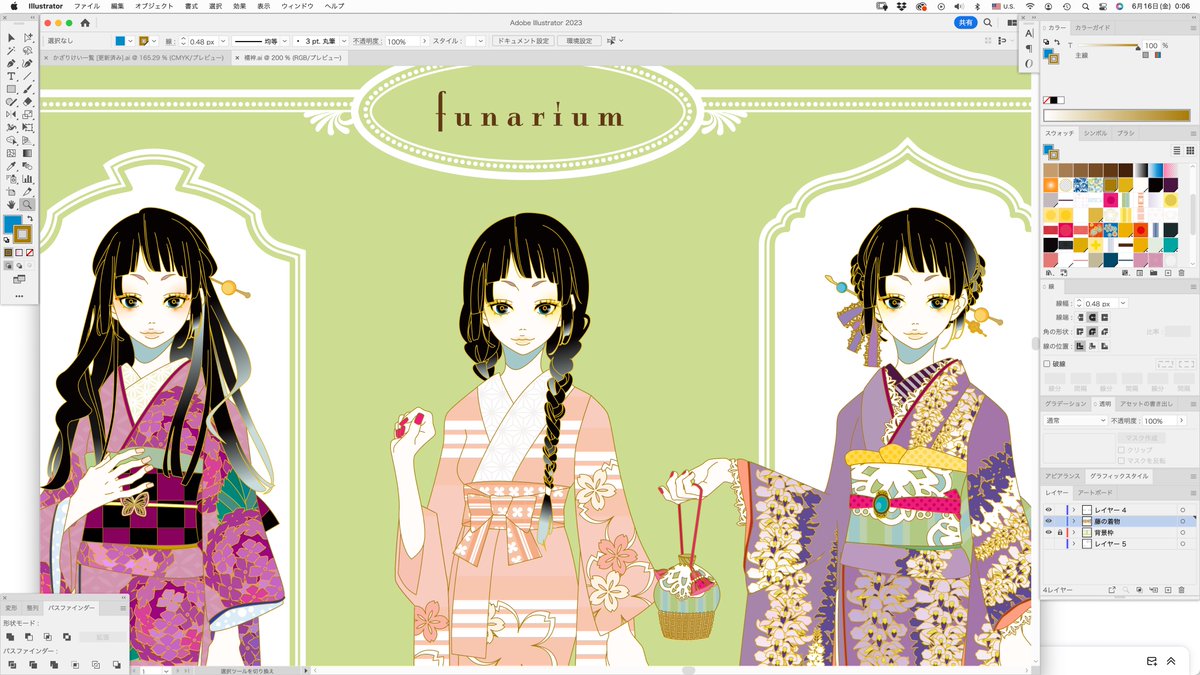1200x675 pixels.
Task: Open stroke weight dropdown in control bar
Action: 223,41
